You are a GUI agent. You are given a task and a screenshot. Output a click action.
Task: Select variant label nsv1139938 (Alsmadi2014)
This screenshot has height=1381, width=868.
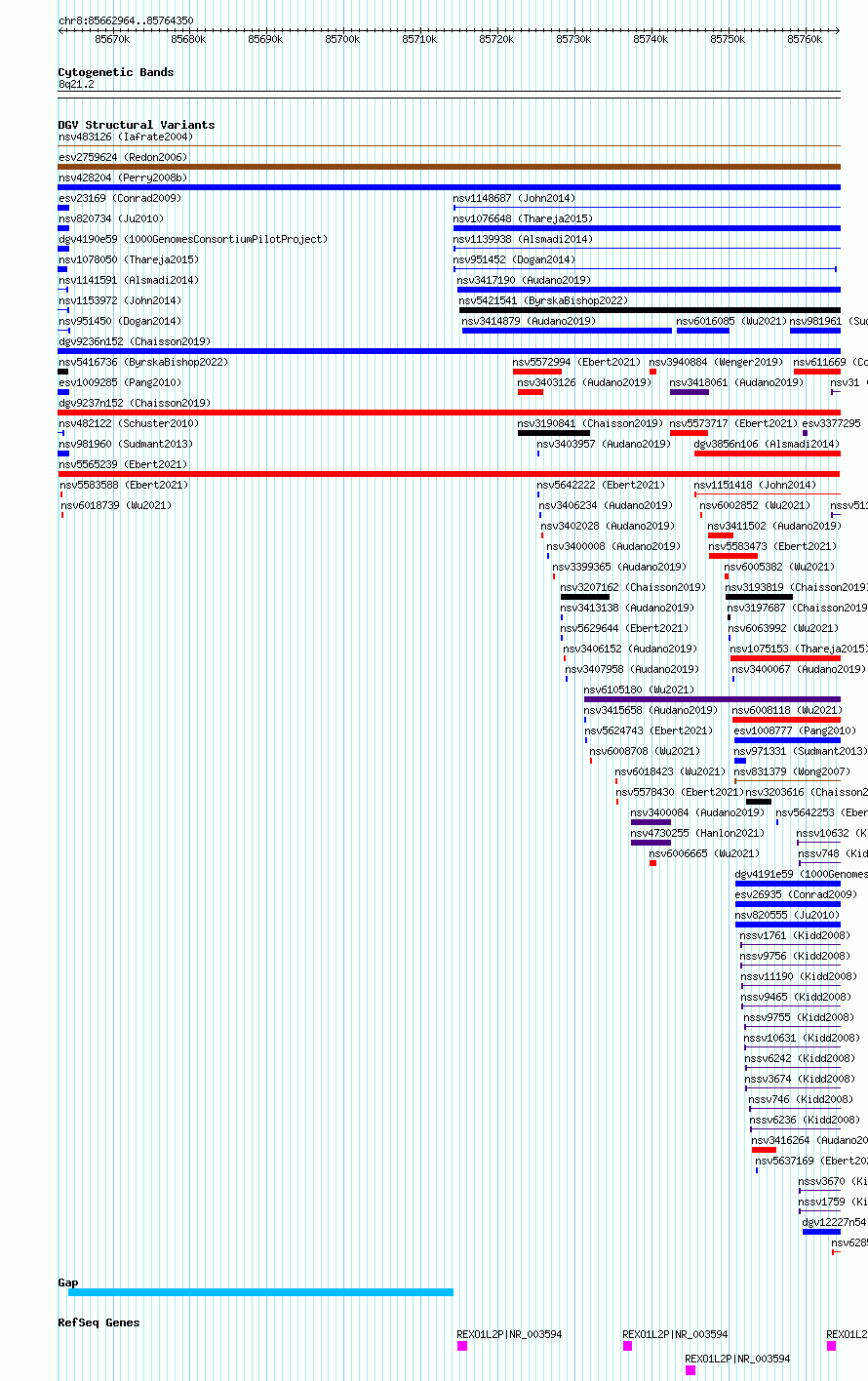[524, 239]
